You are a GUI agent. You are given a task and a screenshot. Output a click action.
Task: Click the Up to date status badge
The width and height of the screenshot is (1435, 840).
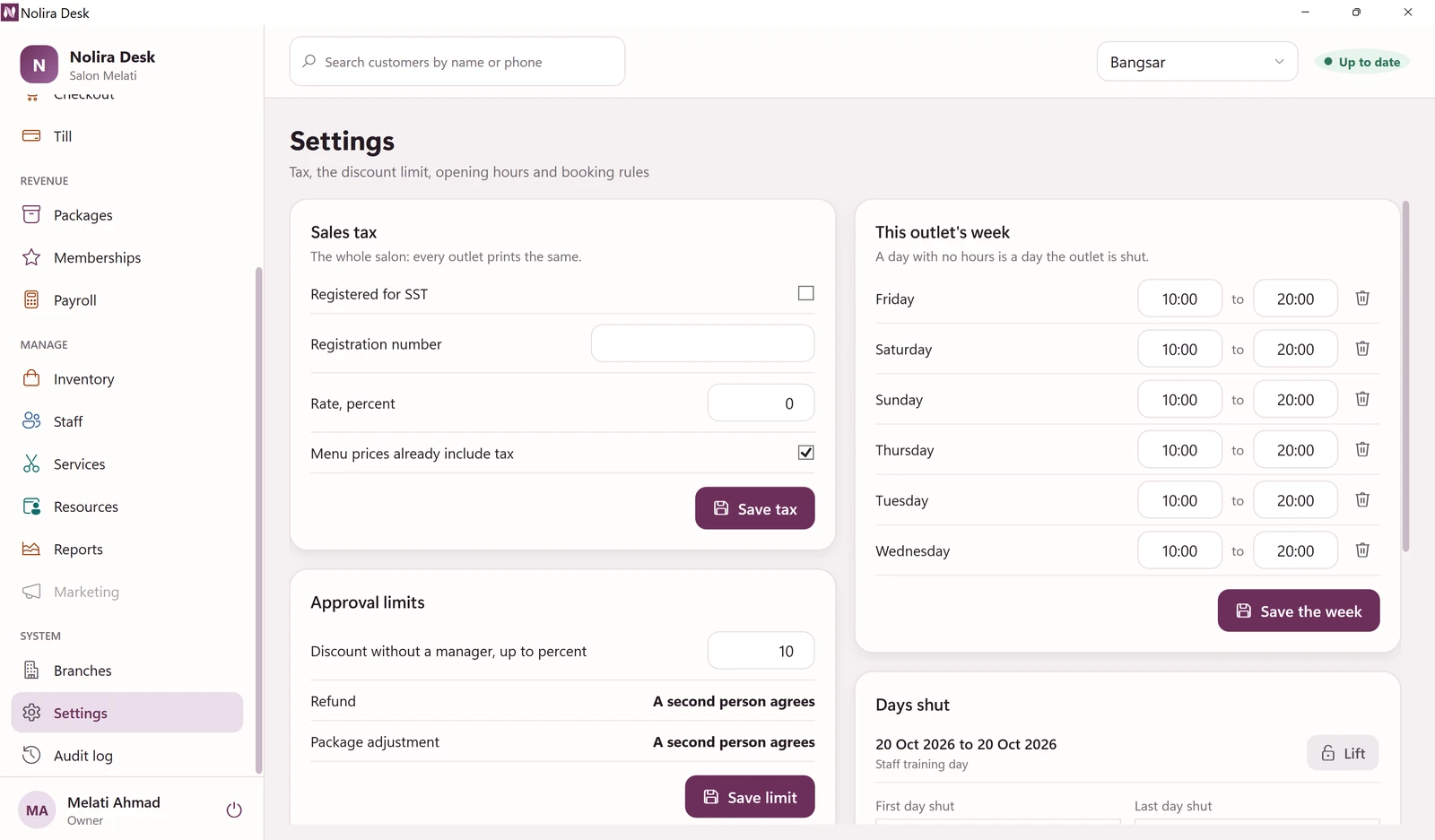pos(1362,62)
